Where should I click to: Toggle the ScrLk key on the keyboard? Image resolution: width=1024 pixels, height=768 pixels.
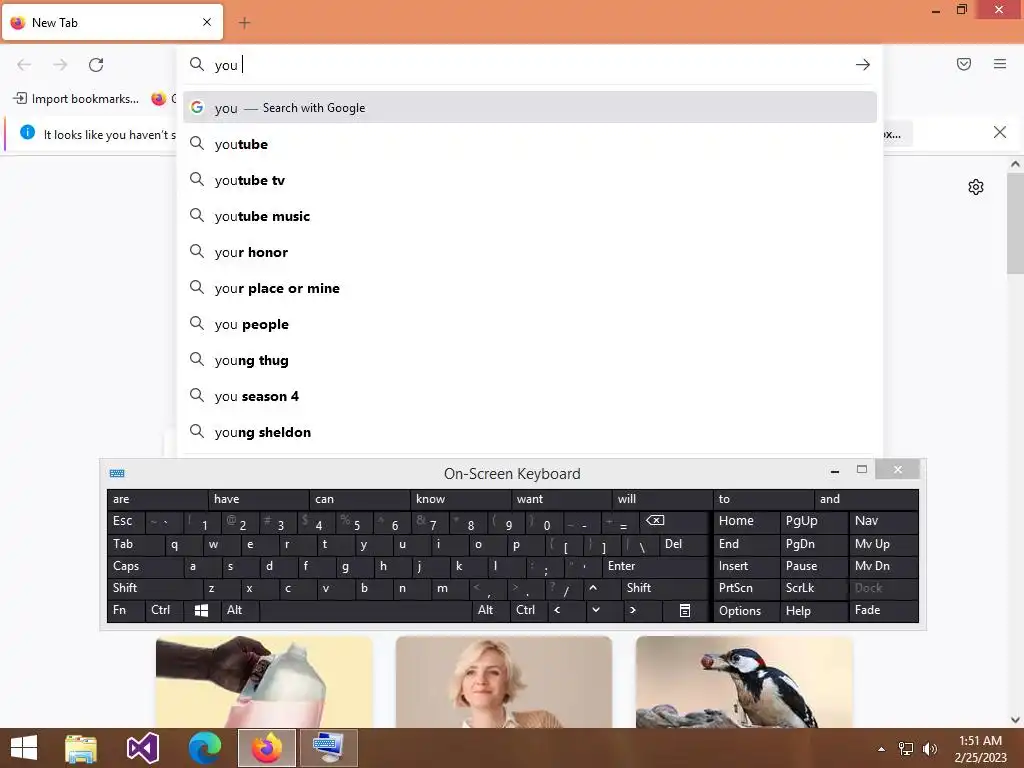point(813,588)
